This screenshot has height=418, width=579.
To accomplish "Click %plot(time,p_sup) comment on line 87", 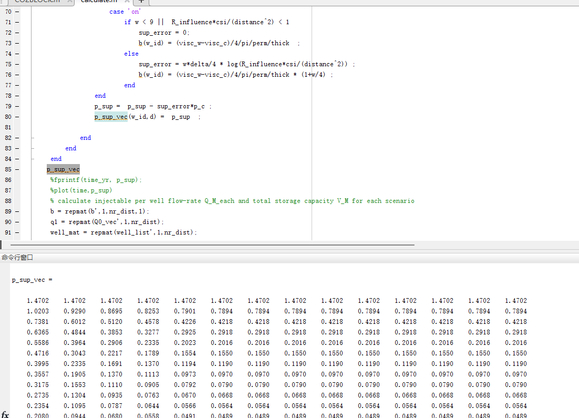I will pyautogui.click(x=81, y=191).
